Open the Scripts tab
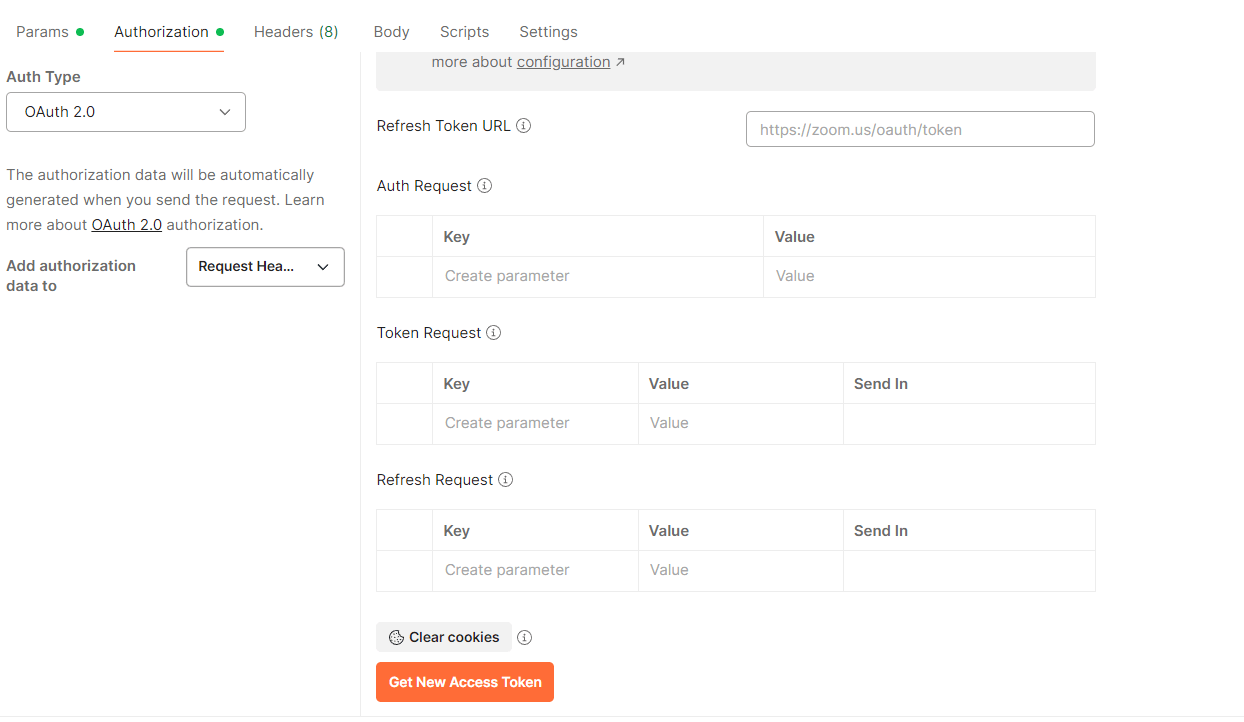Image resolution: width=1244 pixels, height=722 pixels. point(464,32)
